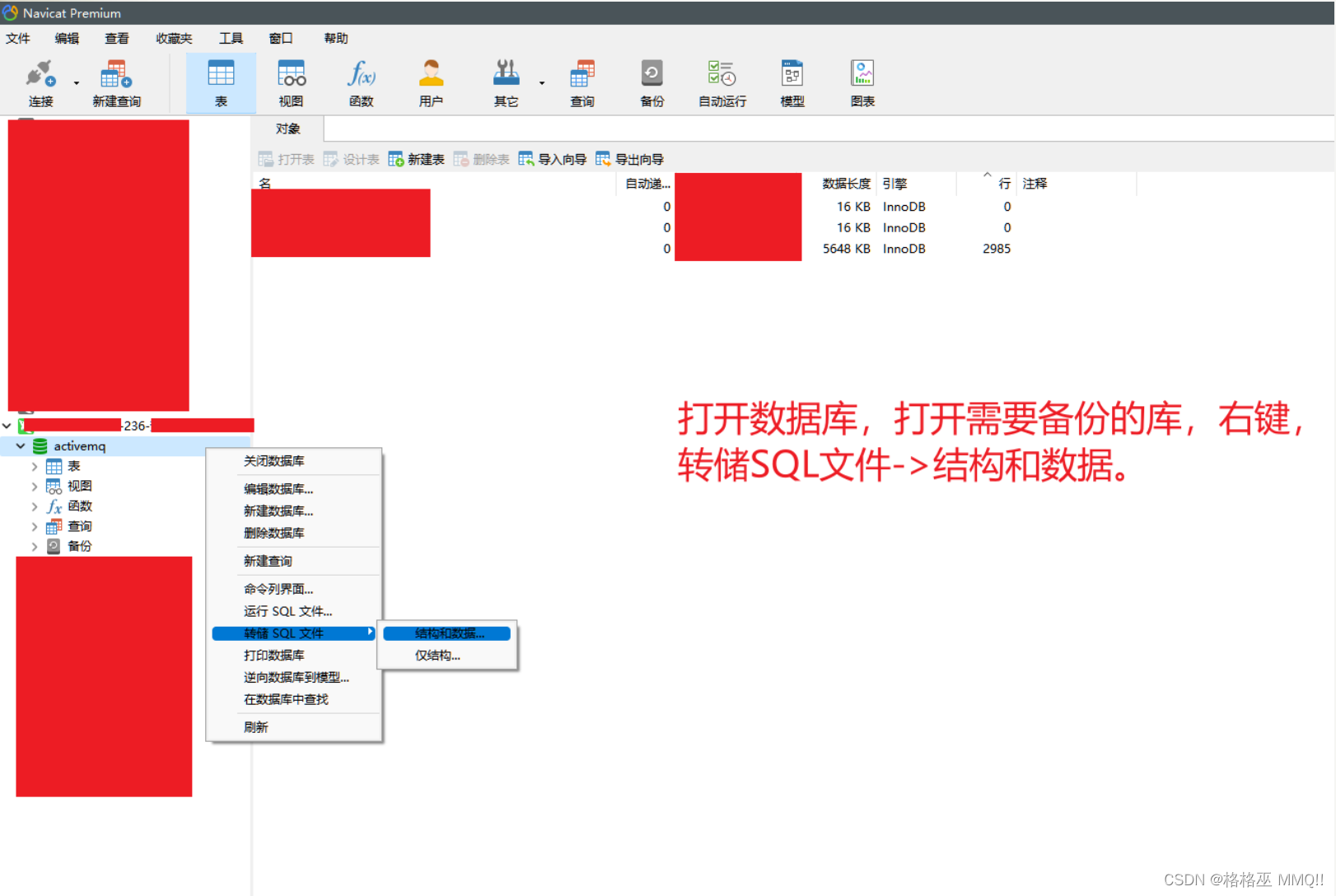The image size is (1336, 896).
Task: Select 转储 SQL 文件 context menu entry
Action: (294, 633)
